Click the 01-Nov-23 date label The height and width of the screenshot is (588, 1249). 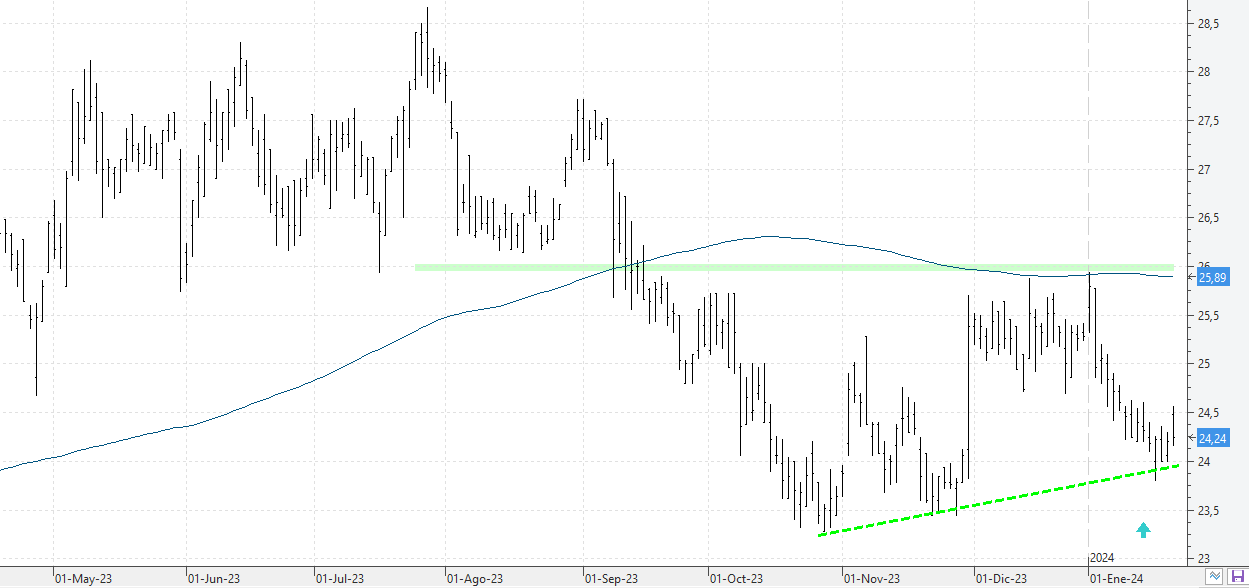click(x=871, y=578)
